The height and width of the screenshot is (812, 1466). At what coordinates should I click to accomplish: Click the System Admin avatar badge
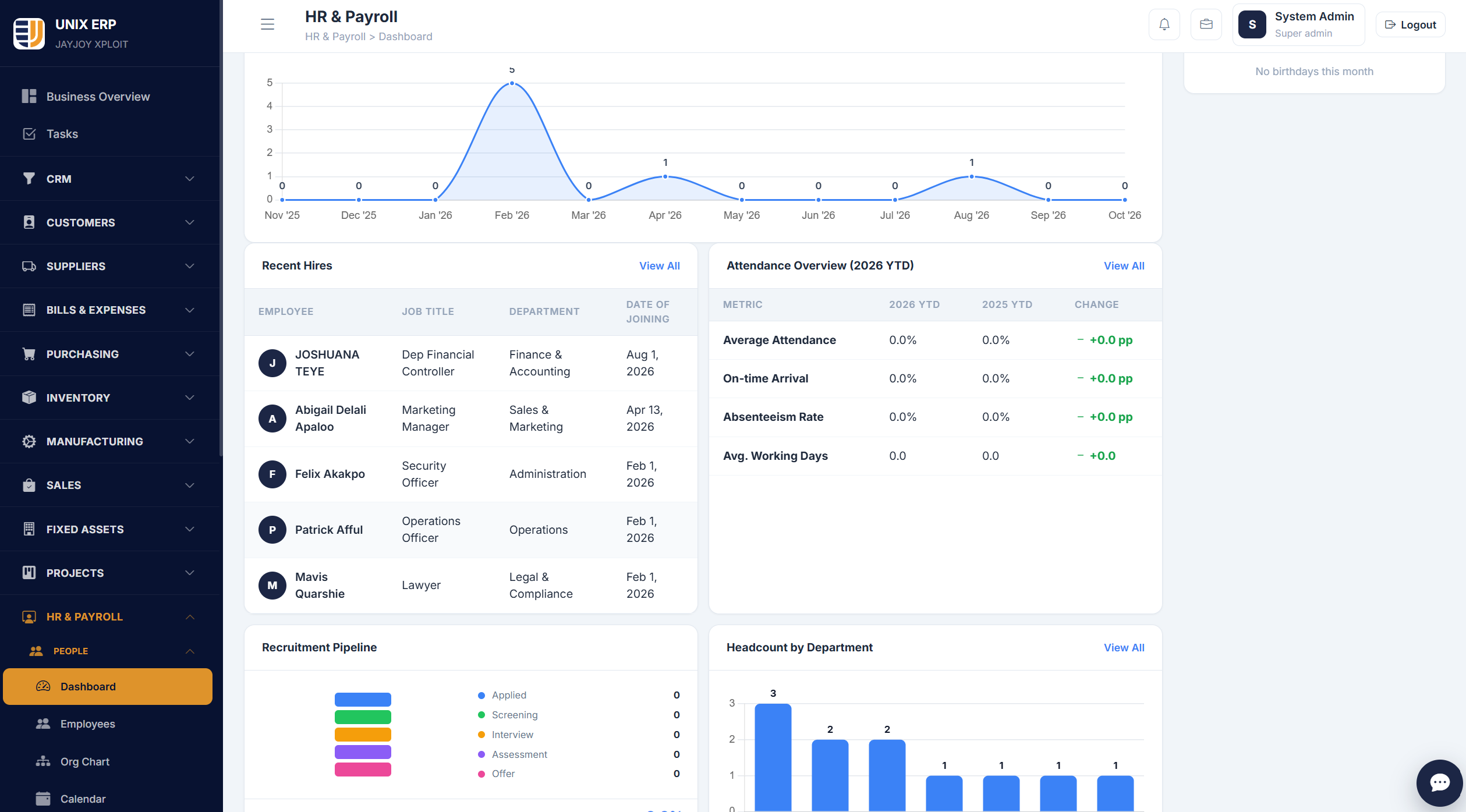(x=1252, y=24)
